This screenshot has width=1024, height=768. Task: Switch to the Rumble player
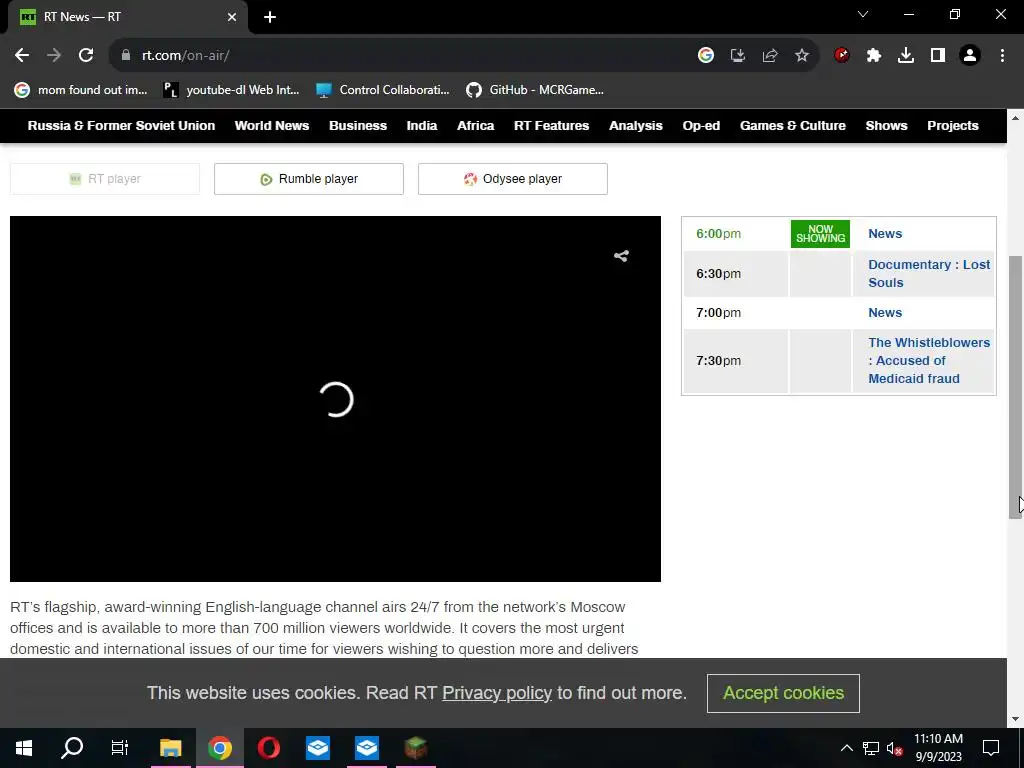(309, 179)
